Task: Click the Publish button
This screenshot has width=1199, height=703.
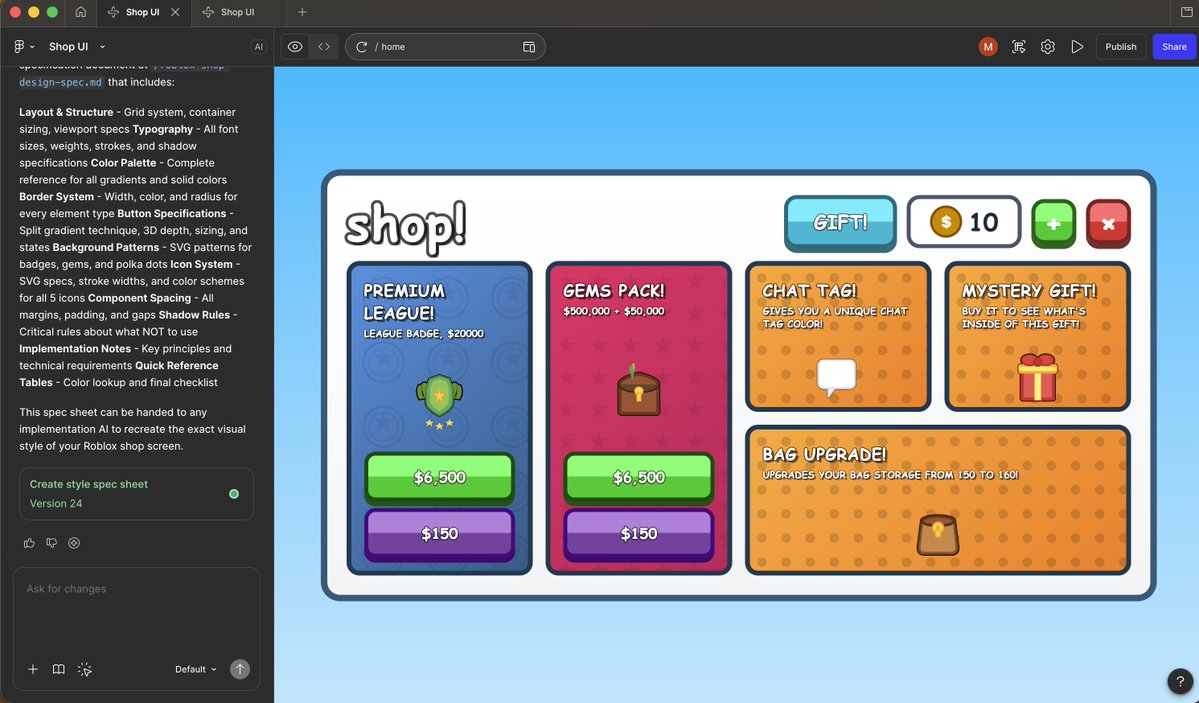Action: pyautogui.click(x=1120, y=47)
